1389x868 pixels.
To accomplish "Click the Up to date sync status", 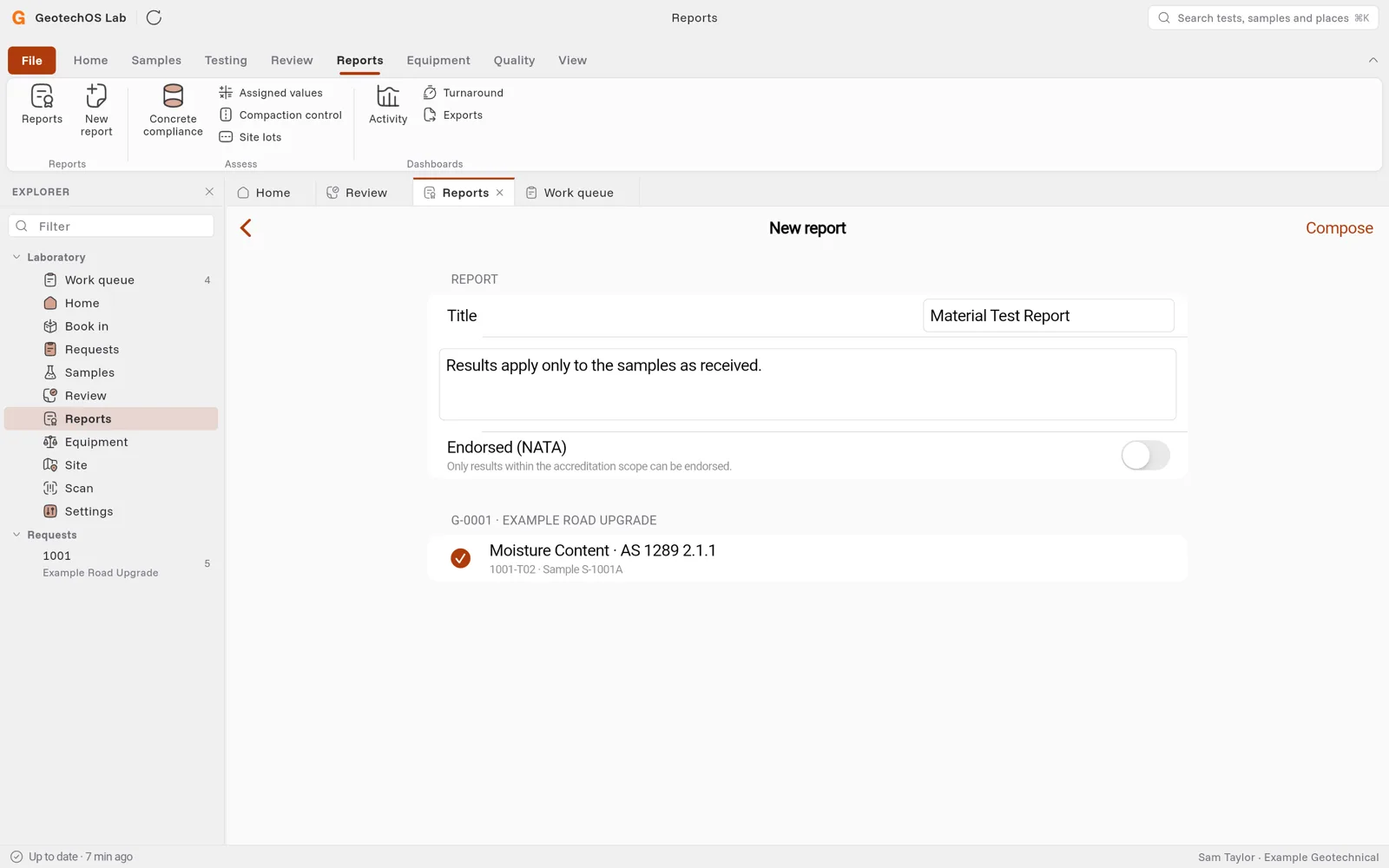I will coord(71,857).
